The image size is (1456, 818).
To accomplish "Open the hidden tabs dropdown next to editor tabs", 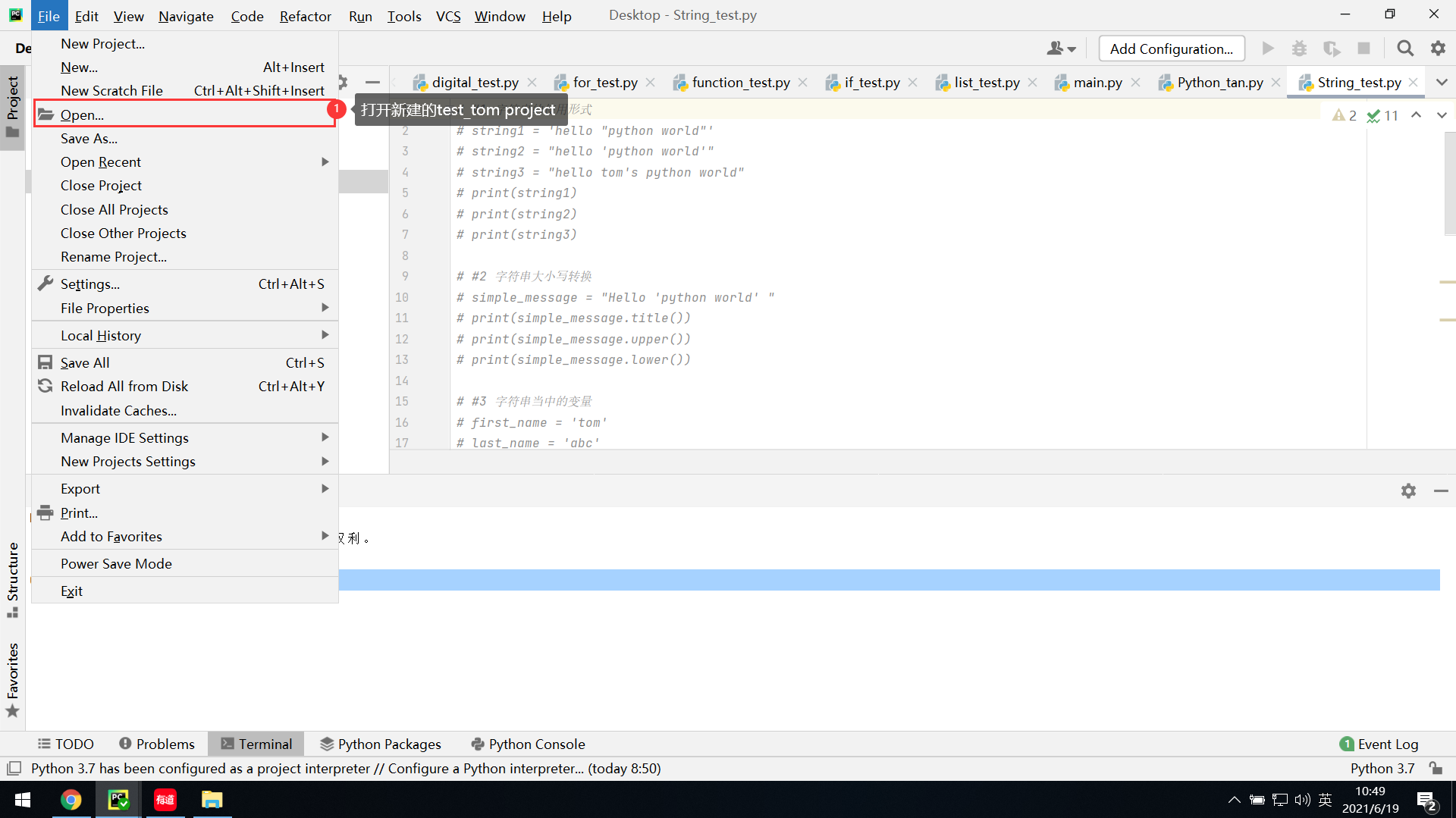I will coord(1442,82).
